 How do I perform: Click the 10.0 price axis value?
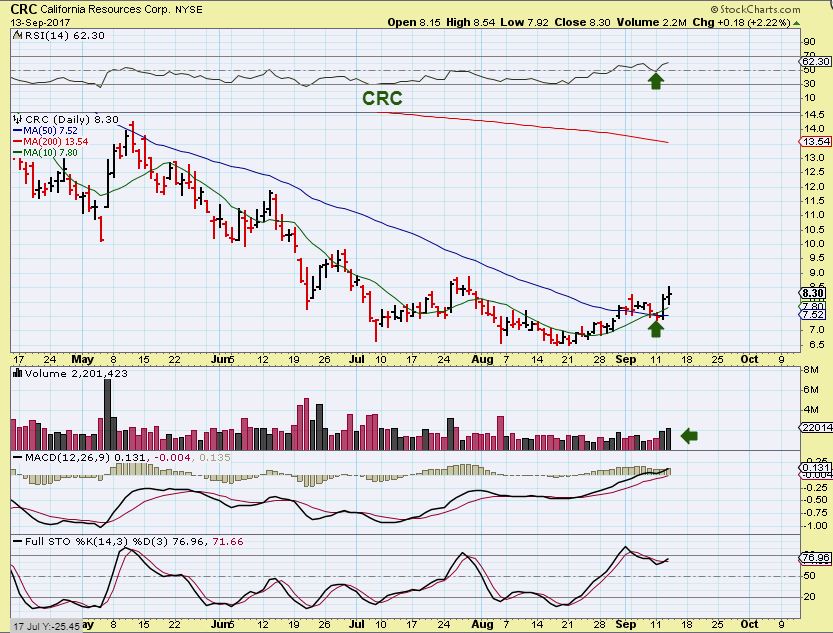pos(814,244)
